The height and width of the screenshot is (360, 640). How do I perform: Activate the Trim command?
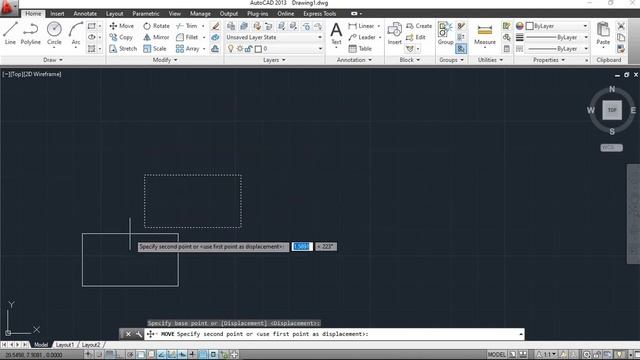[187, 26]
